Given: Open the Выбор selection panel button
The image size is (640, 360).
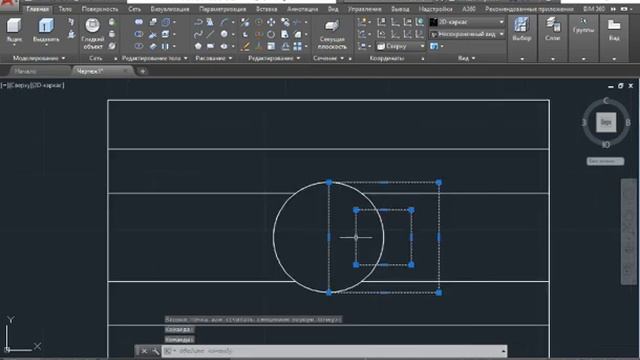Looking at the screenshot, I should (x=522, y=29).
